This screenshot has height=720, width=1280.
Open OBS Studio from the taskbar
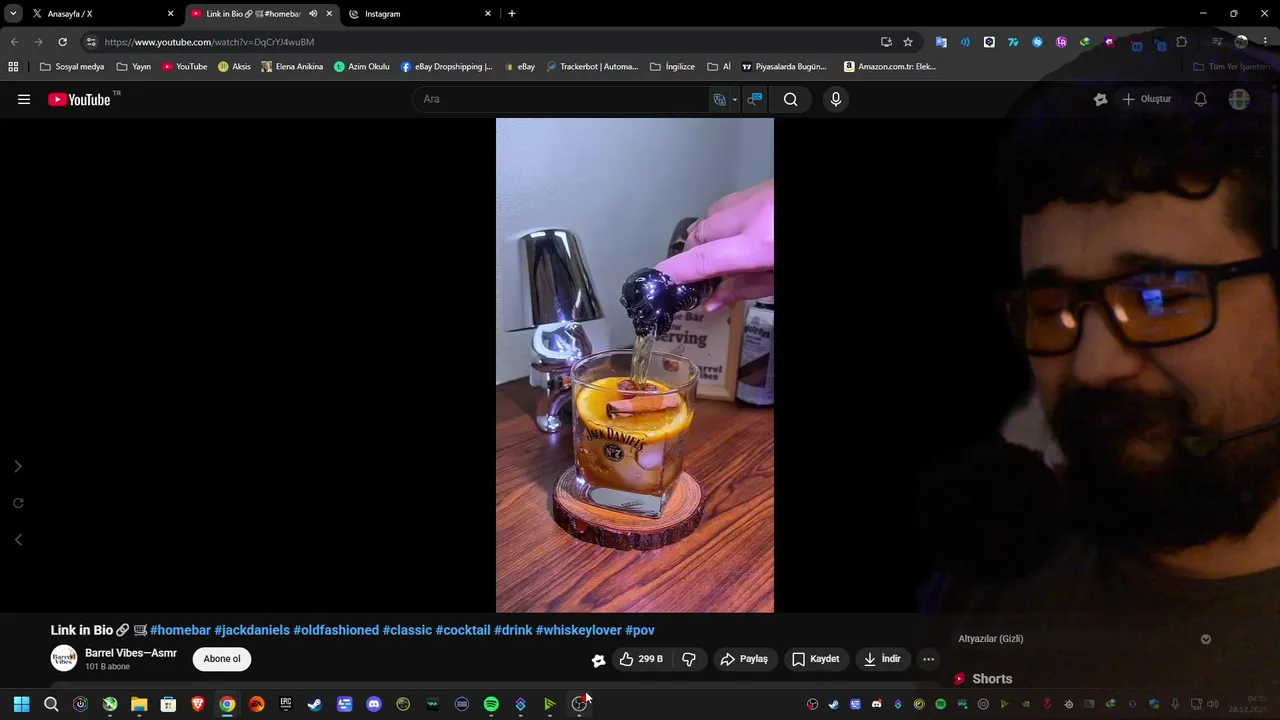(x=579, y=704)
